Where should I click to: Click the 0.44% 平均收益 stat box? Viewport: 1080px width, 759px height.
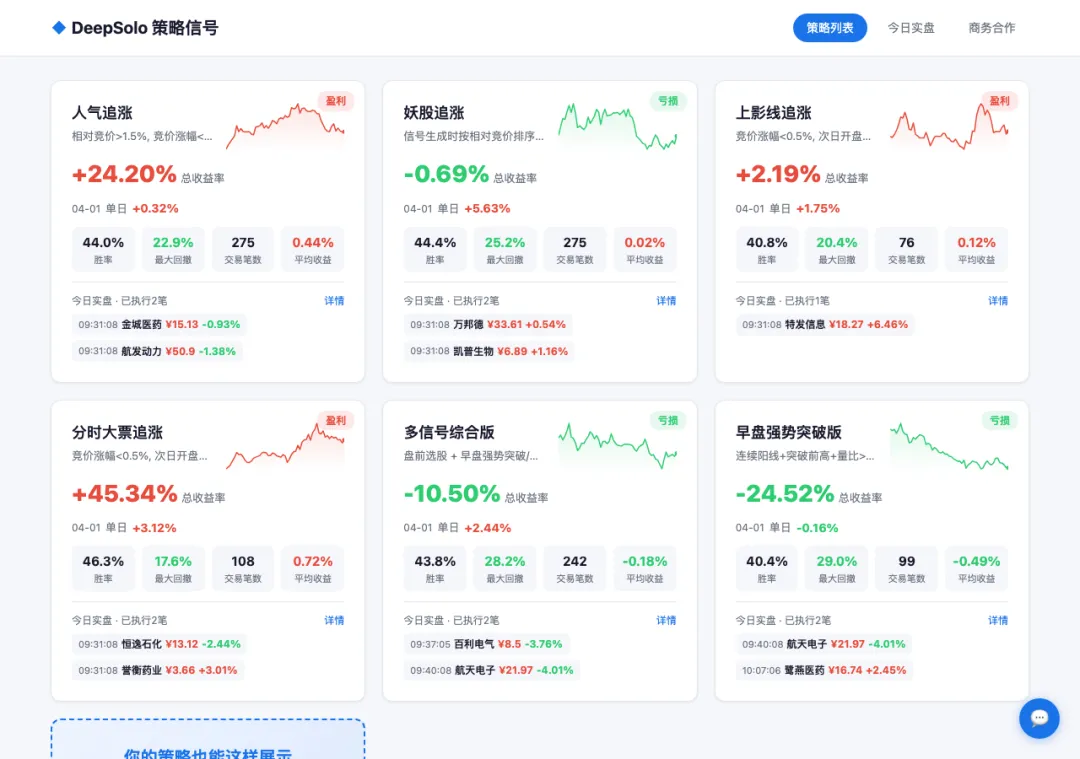[x=313, y=249]
